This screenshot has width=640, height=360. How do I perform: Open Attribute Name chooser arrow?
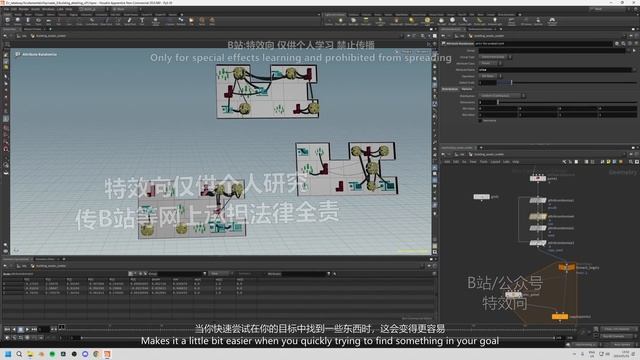pos(635,70)
